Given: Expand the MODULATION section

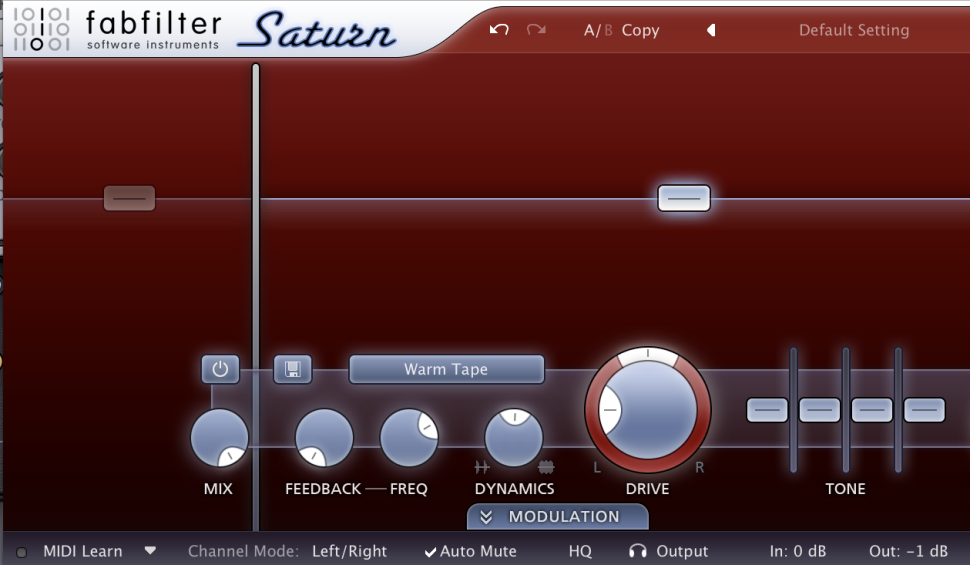Looking at the screenshot, I should coord(557,517).
